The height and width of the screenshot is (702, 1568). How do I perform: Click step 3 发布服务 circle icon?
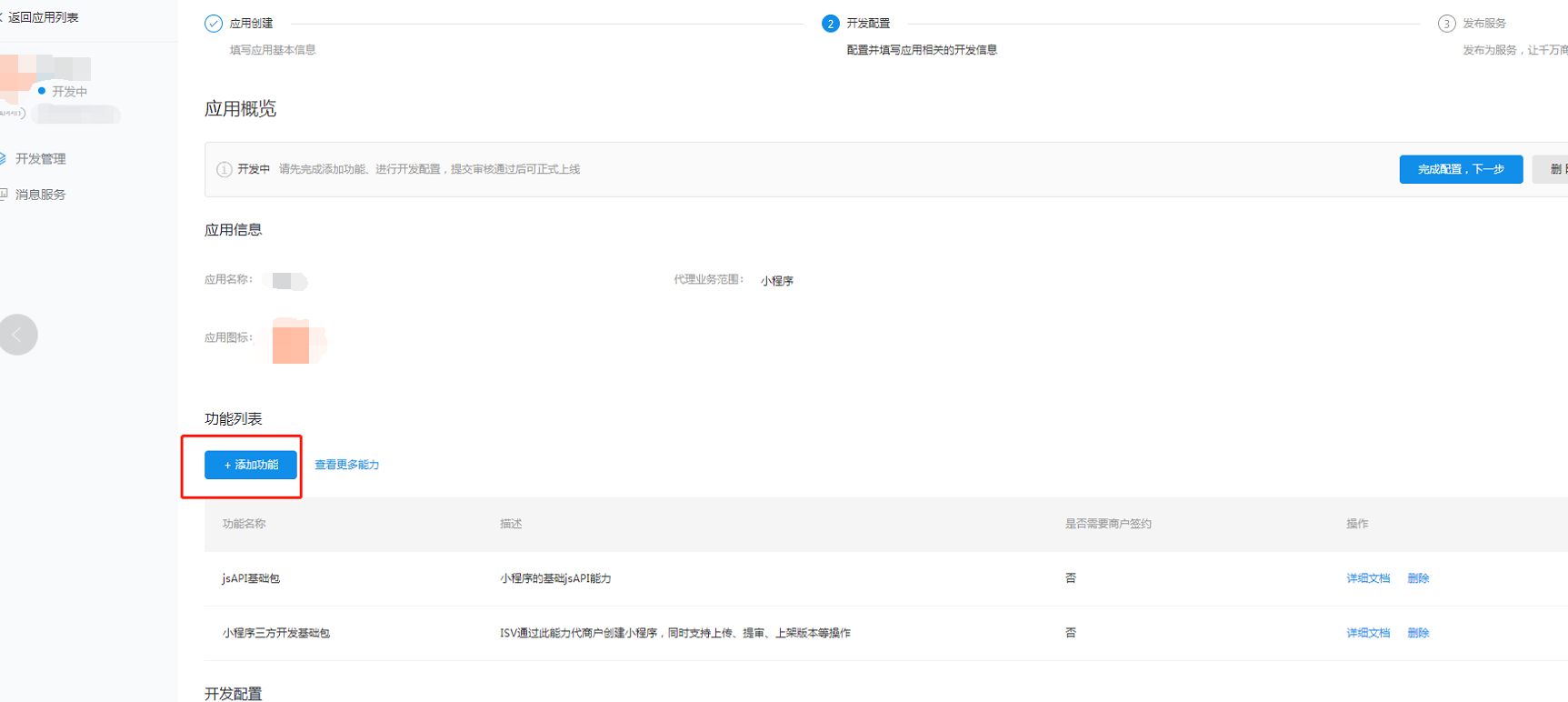(x=1446, y=24)
